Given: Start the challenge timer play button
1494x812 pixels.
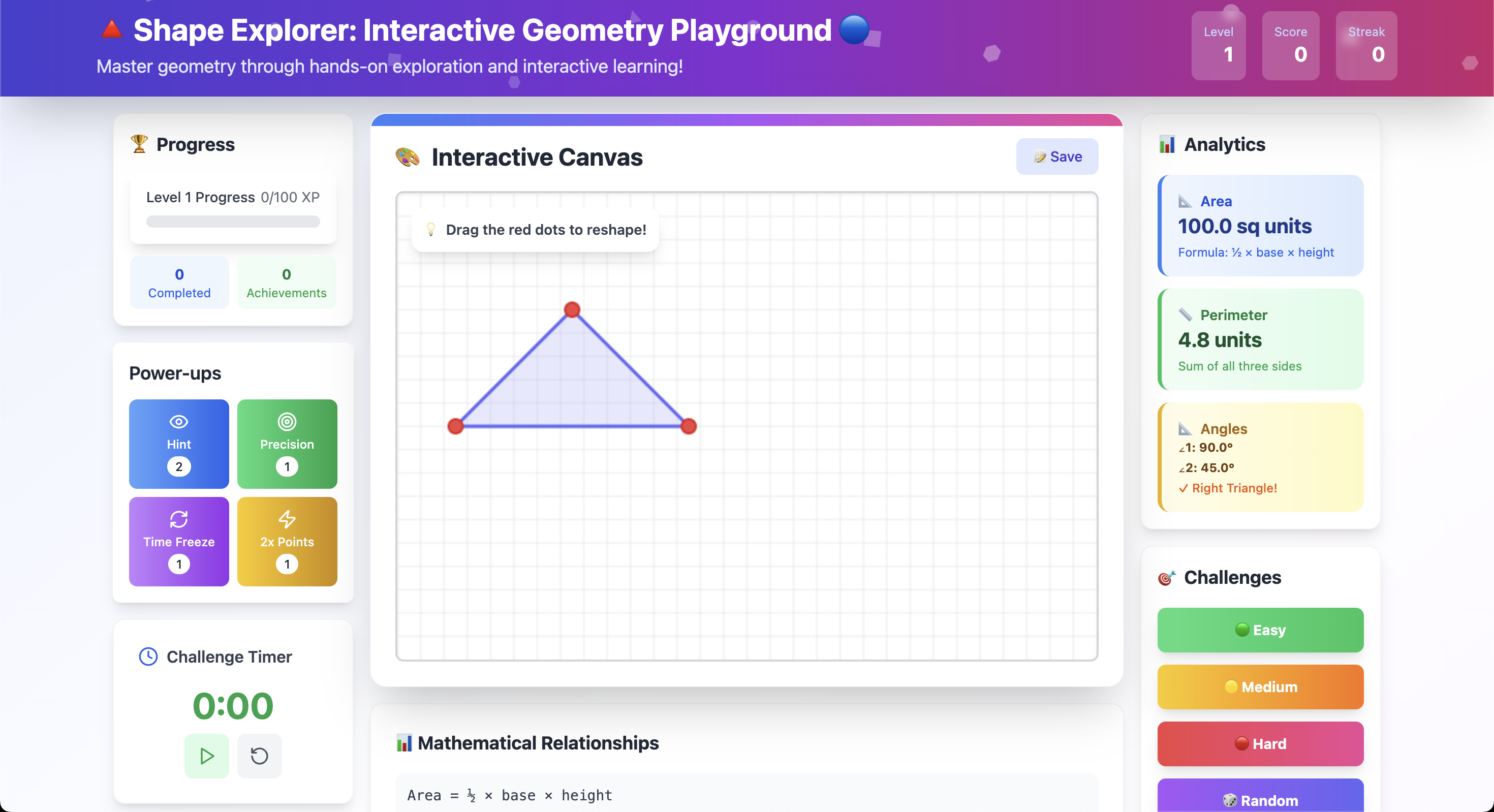Looking at the screenshot, I should click(x=206, y=756).
